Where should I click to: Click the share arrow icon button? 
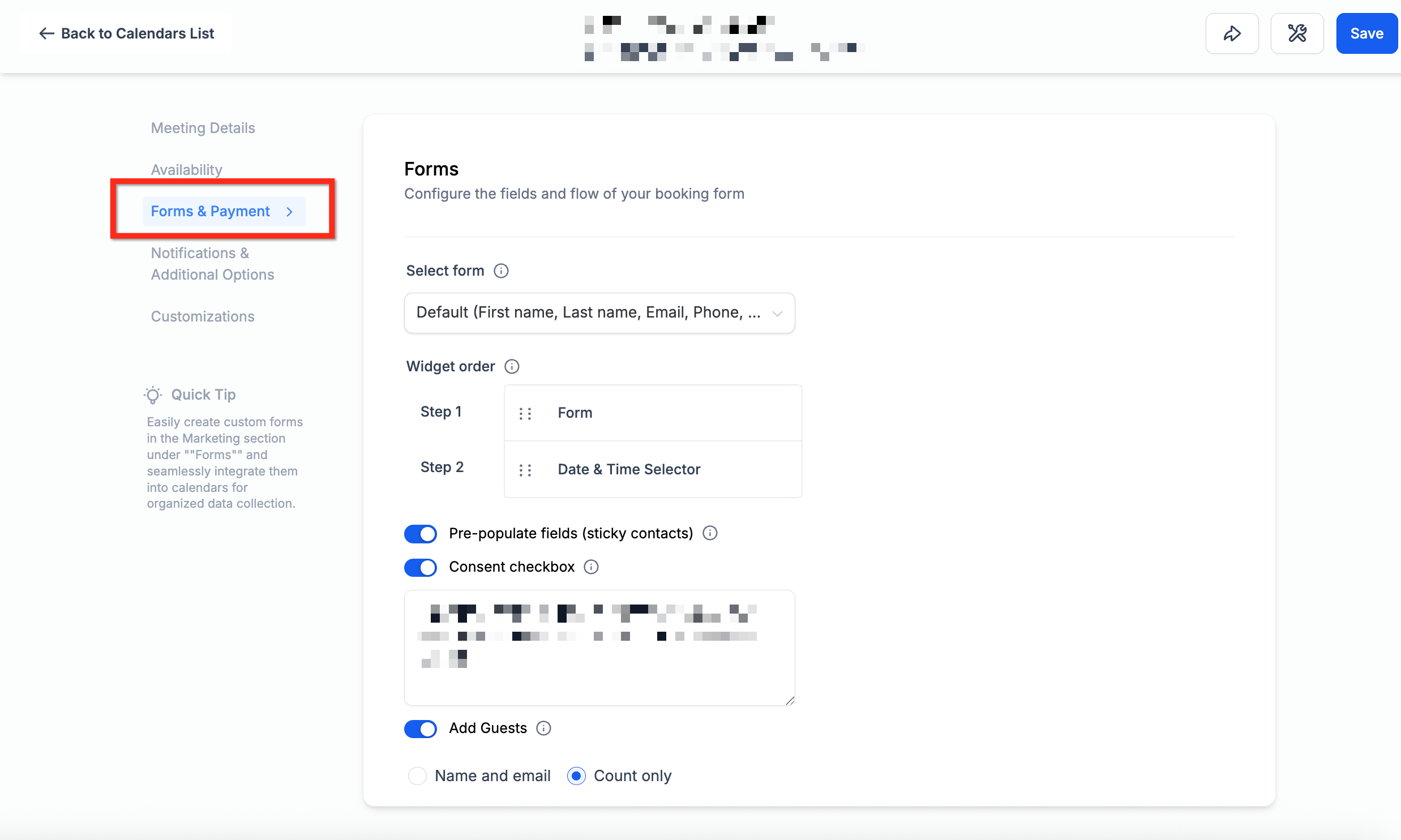1232,33
